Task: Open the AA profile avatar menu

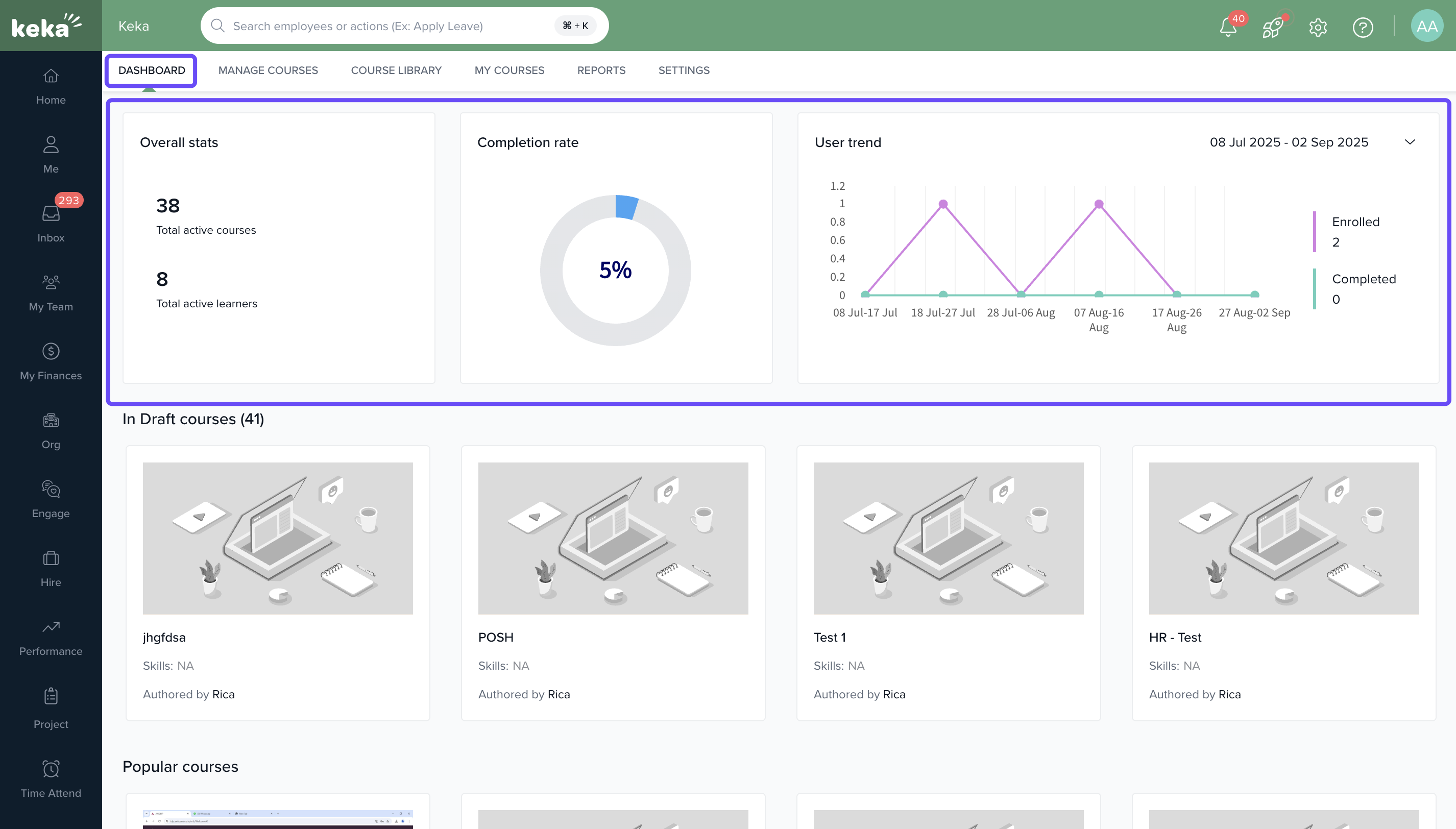Action: 1426,26
